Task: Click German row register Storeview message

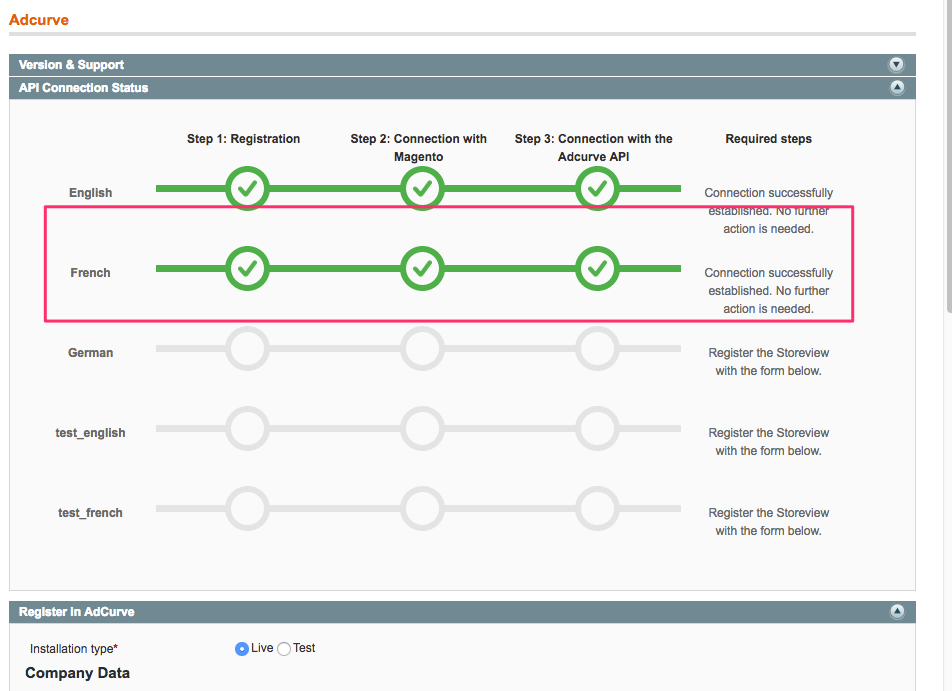Action: click(769, 362)
